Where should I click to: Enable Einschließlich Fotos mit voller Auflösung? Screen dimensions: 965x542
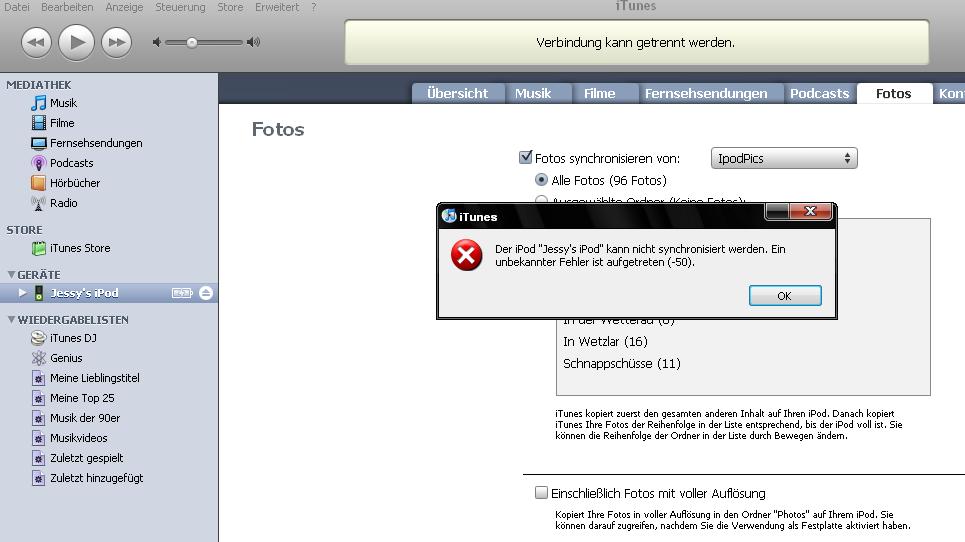(x=541, y=493)
